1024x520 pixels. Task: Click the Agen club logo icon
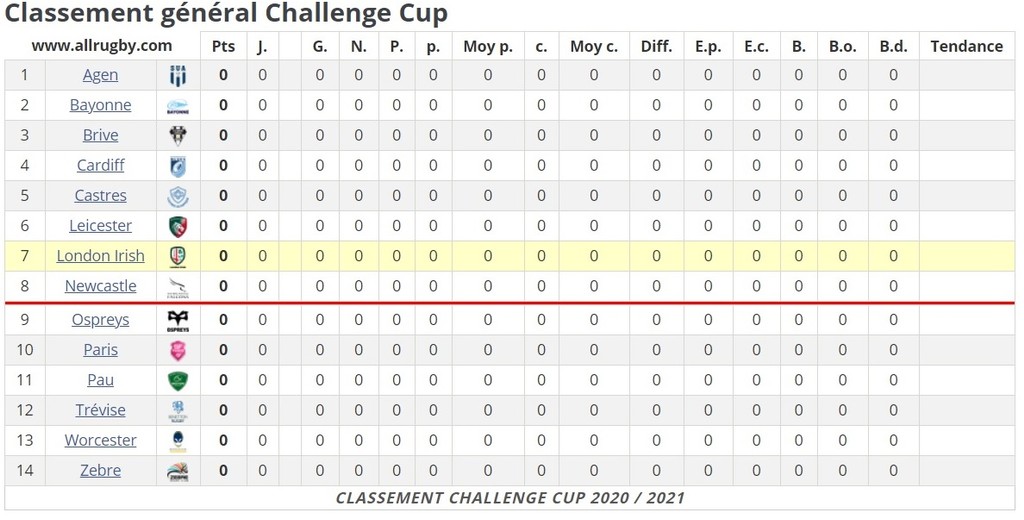178,75
